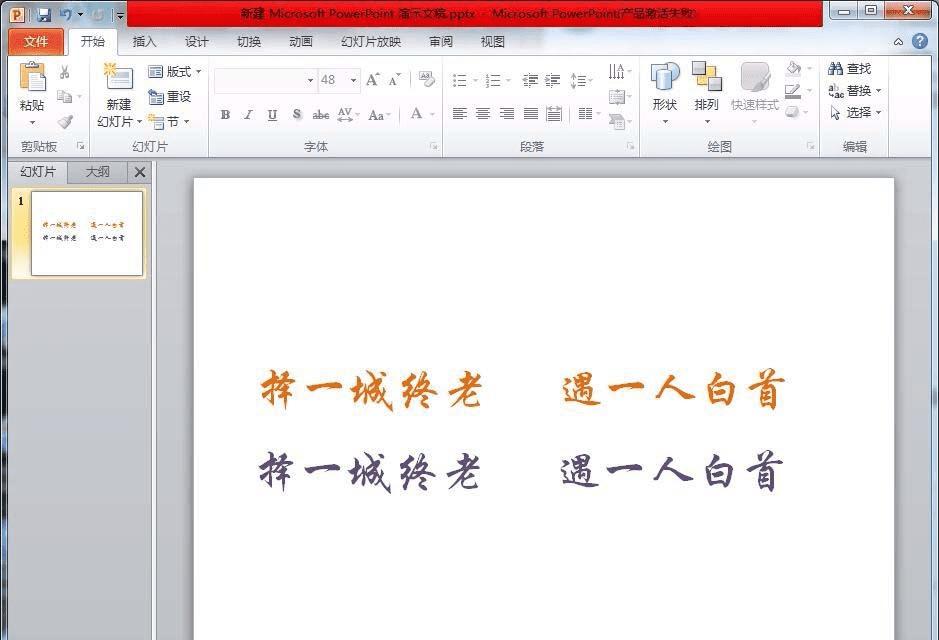
Task: Align text left
Action: [460, 113]
